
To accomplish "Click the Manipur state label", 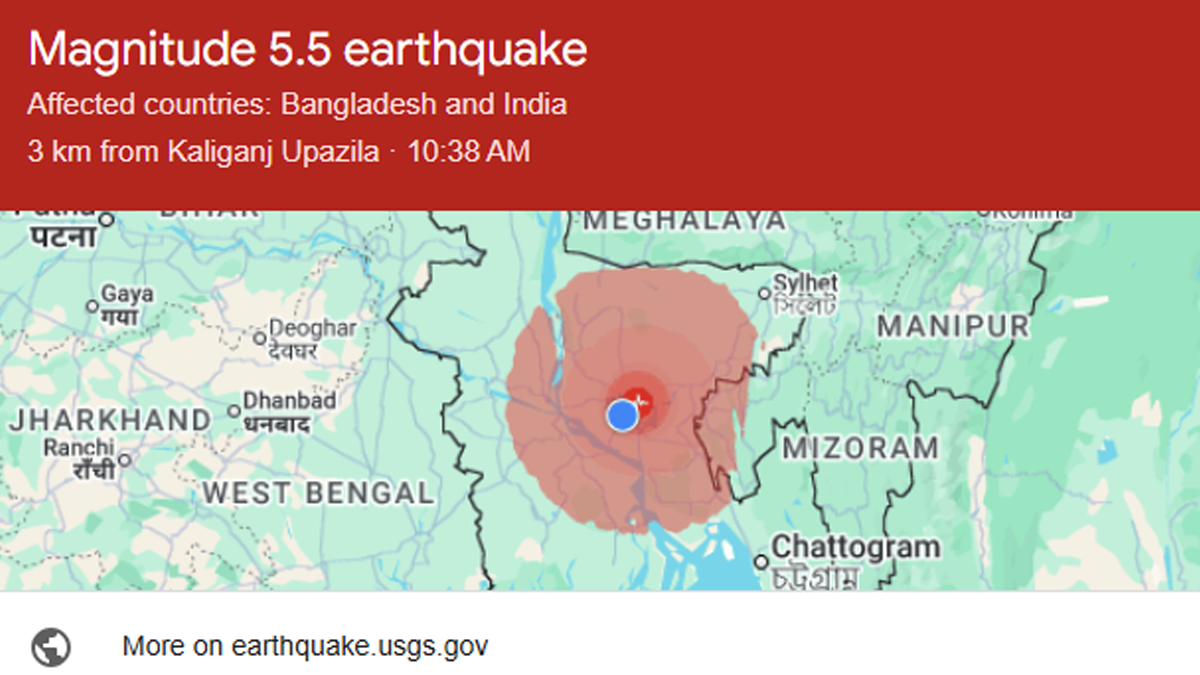I will [x=952, y=326].
